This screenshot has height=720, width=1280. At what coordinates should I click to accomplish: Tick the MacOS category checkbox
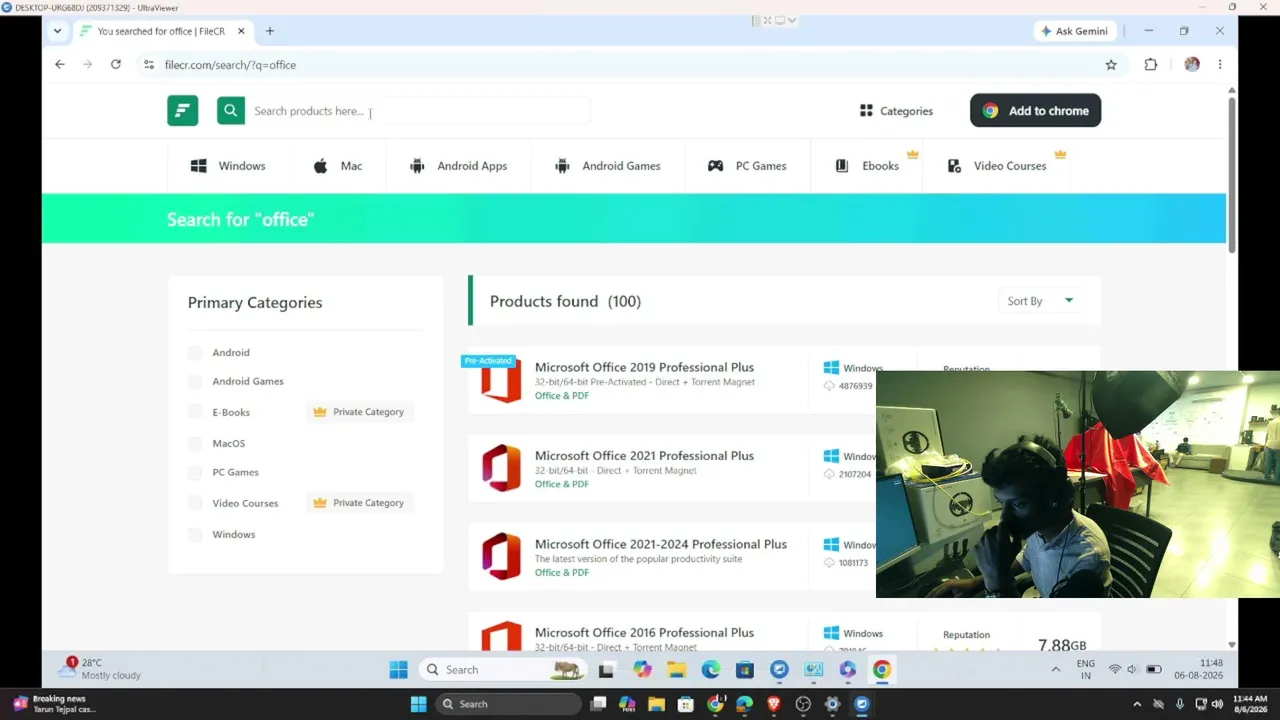pos(195,443)
